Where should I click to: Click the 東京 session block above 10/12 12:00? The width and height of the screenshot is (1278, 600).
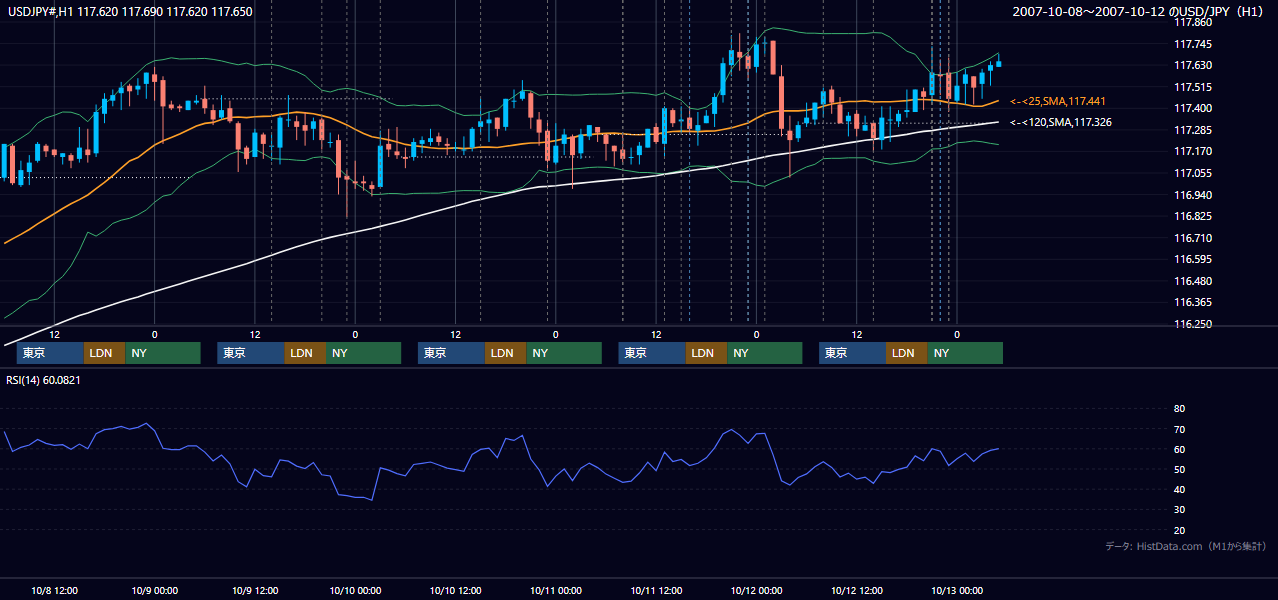(x=852, y=353)
